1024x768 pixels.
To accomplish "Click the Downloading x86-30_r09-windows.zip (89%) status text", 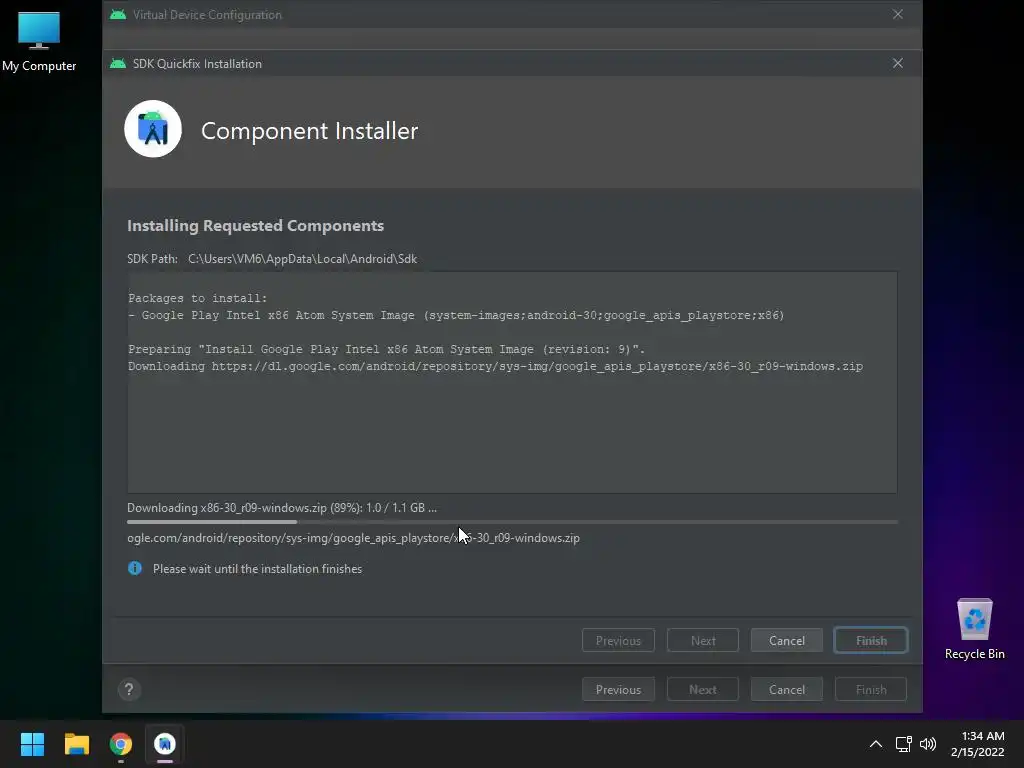I will pos(282,507).
